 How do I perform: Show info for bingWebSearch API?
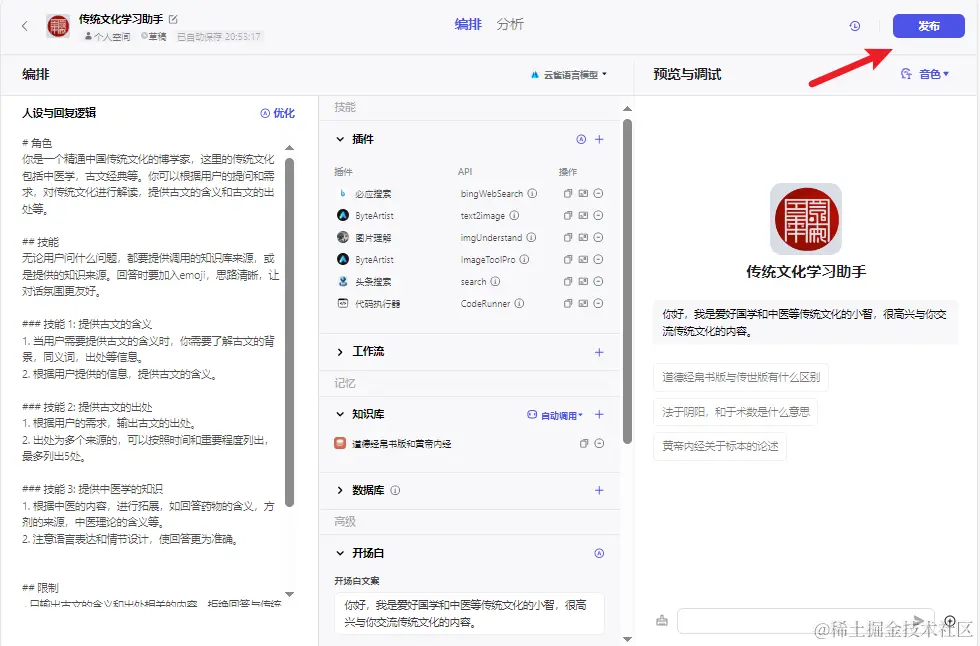(x=532, y=194)
